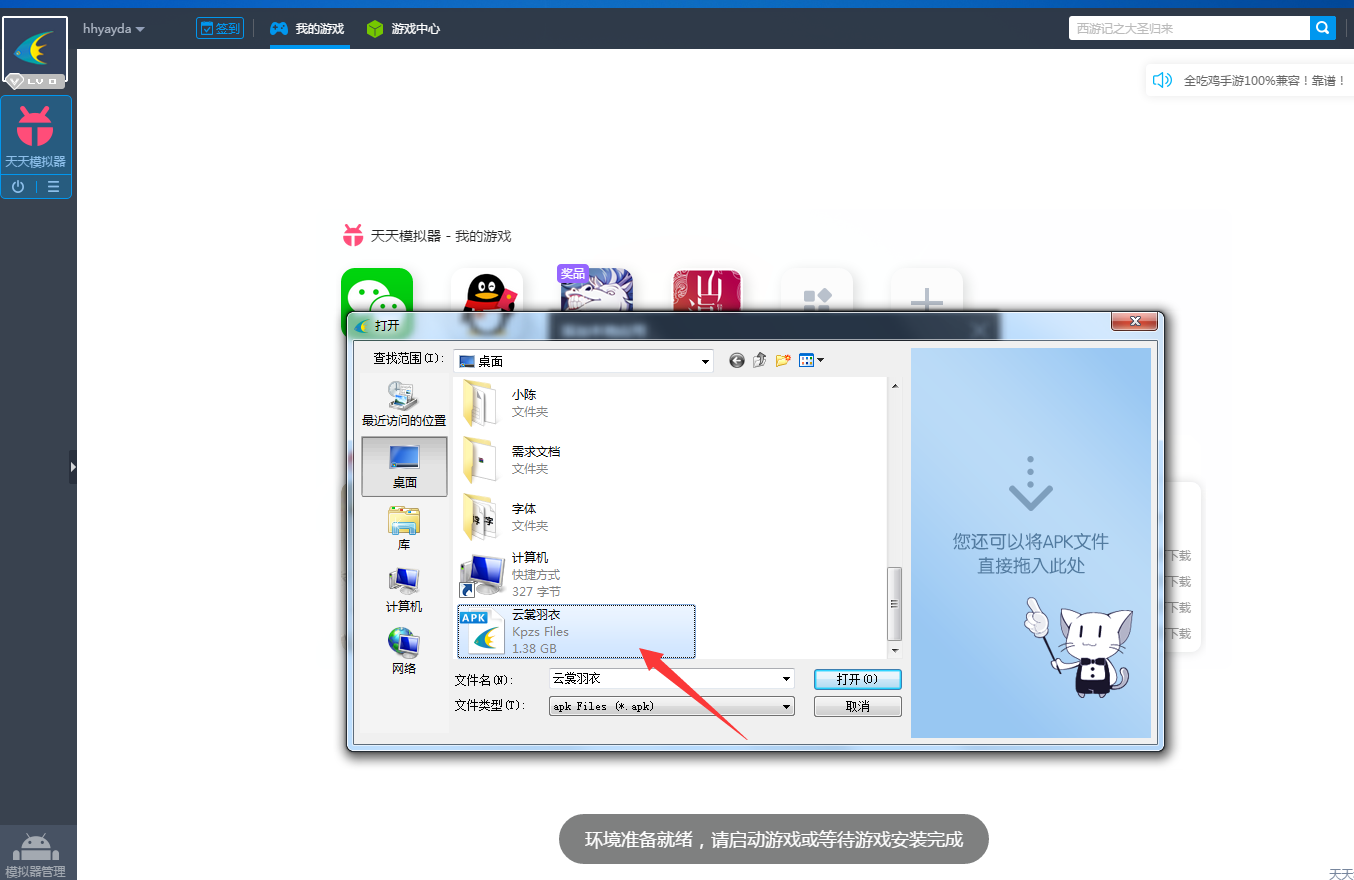
Task: Switch to 我的游戏 tab
Action: [308, 29]
